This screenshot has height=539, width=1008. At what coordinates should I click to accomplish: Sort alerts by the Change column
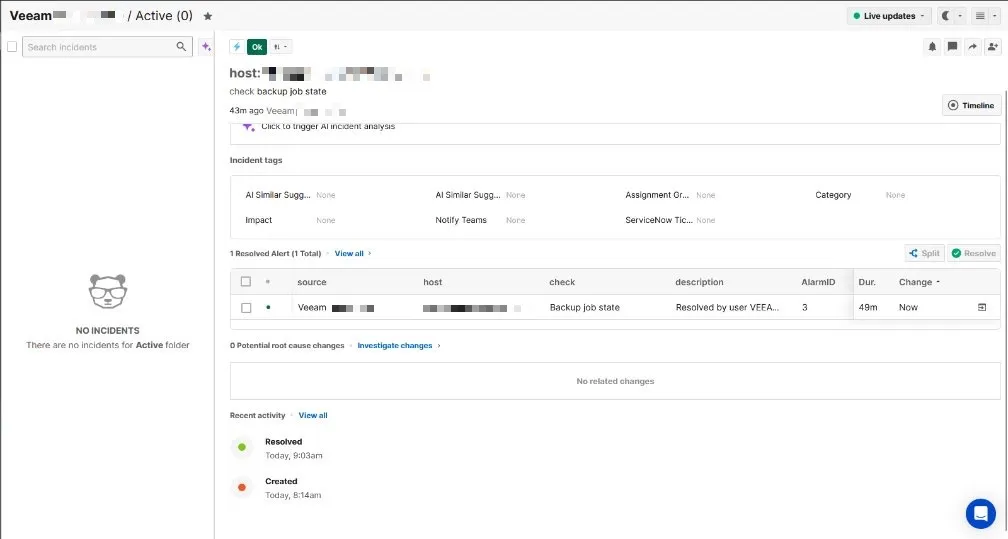[919, 282]
